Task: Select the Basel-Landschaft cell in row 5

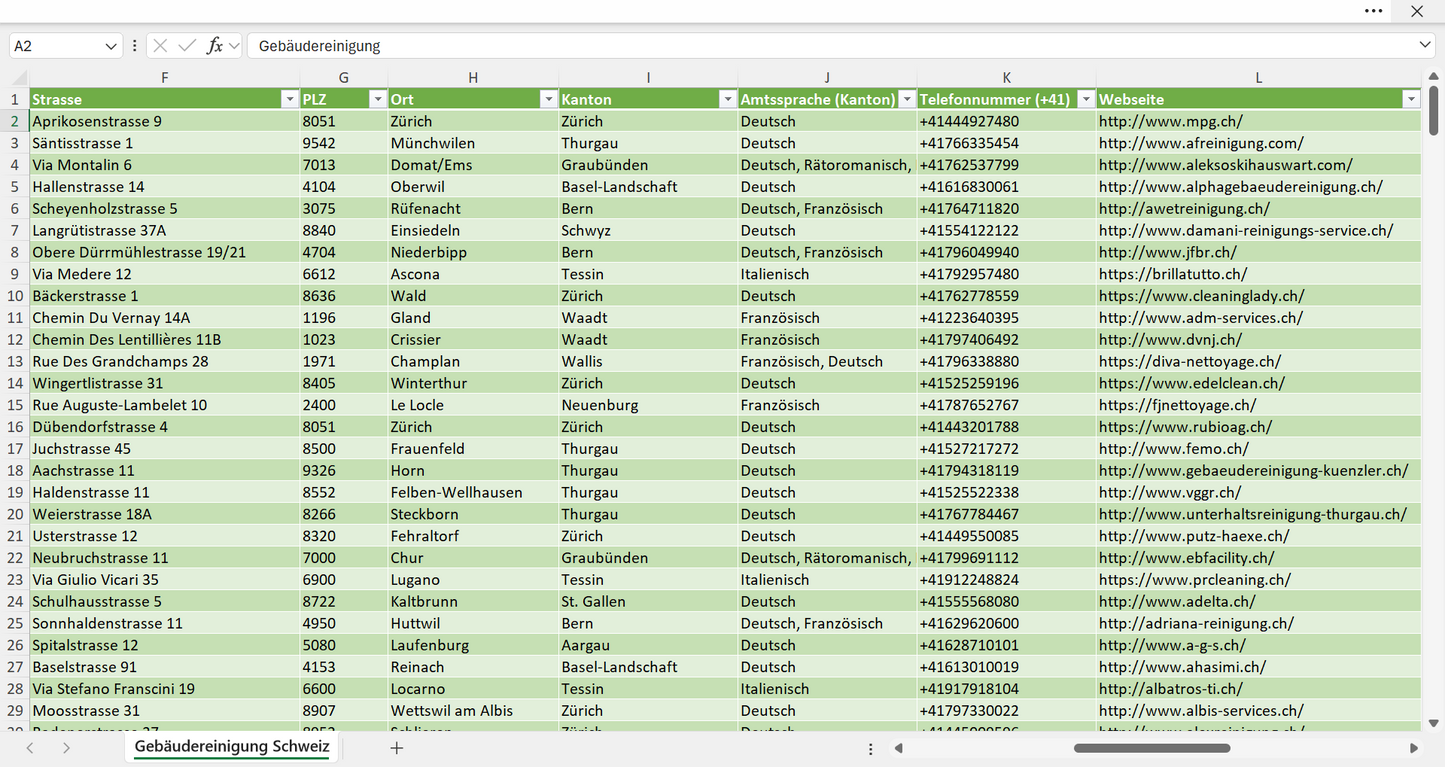Action: point(648,187)
